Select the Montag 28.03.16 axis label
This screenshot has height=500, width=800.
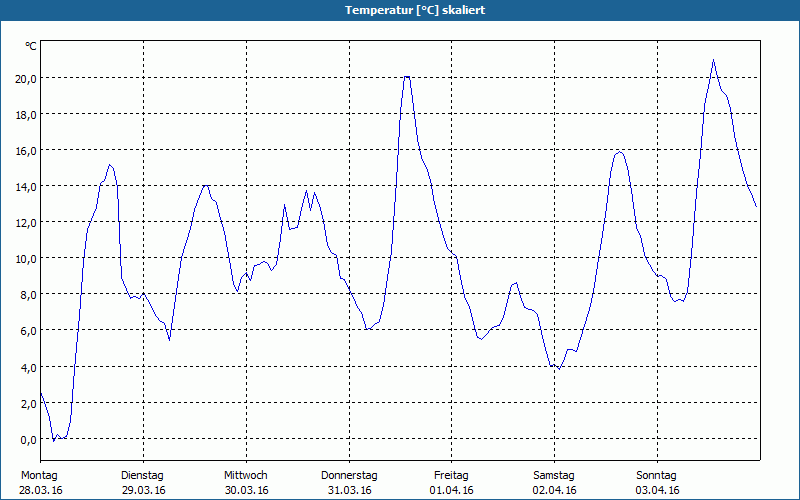click(40, 483)
